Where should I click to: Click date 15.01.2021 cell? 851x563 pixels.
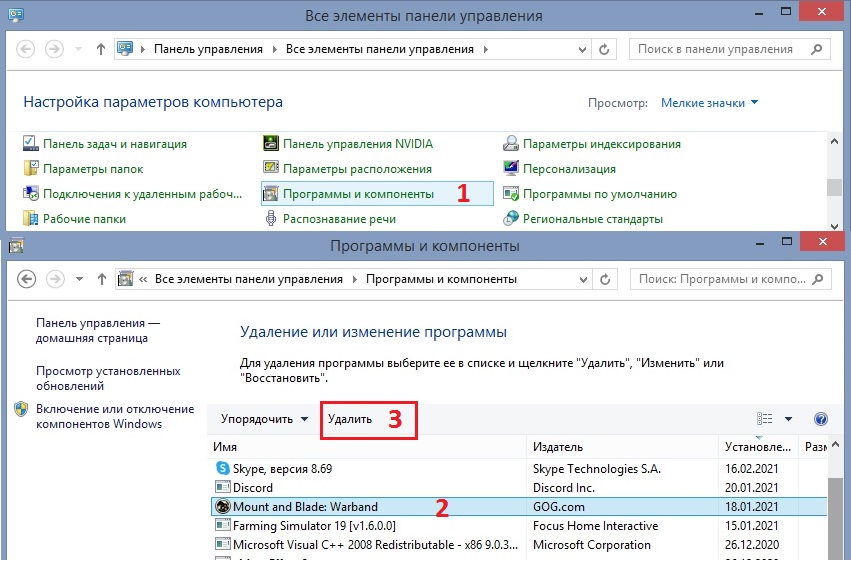752,526
